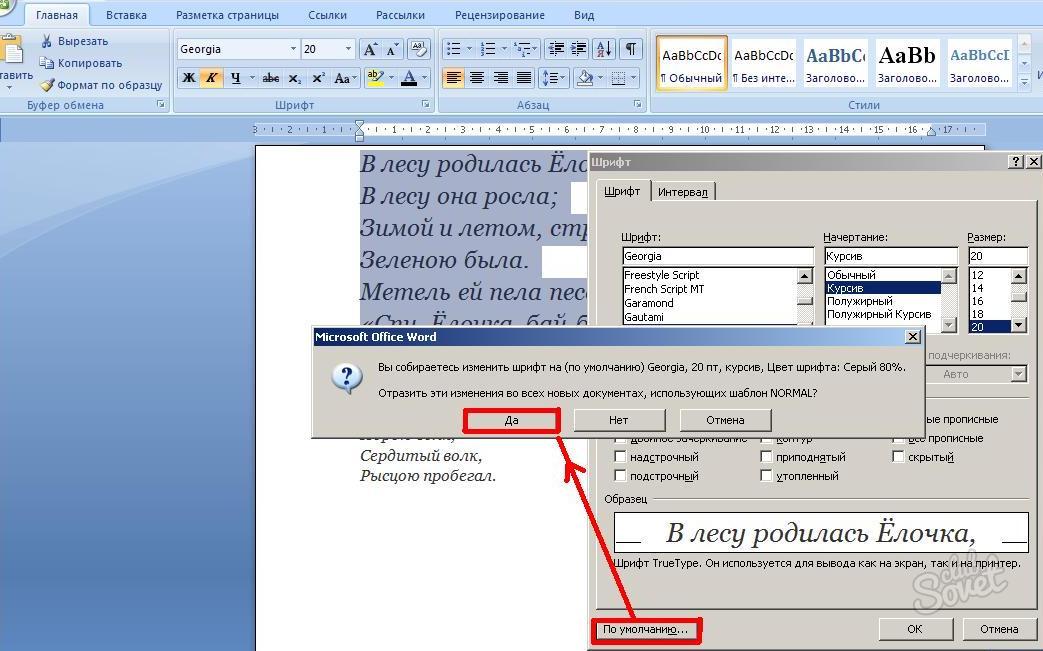This screenshot has height=651, width=1043.
Task: Click the grow font icon
Action: tap(370, 49)
